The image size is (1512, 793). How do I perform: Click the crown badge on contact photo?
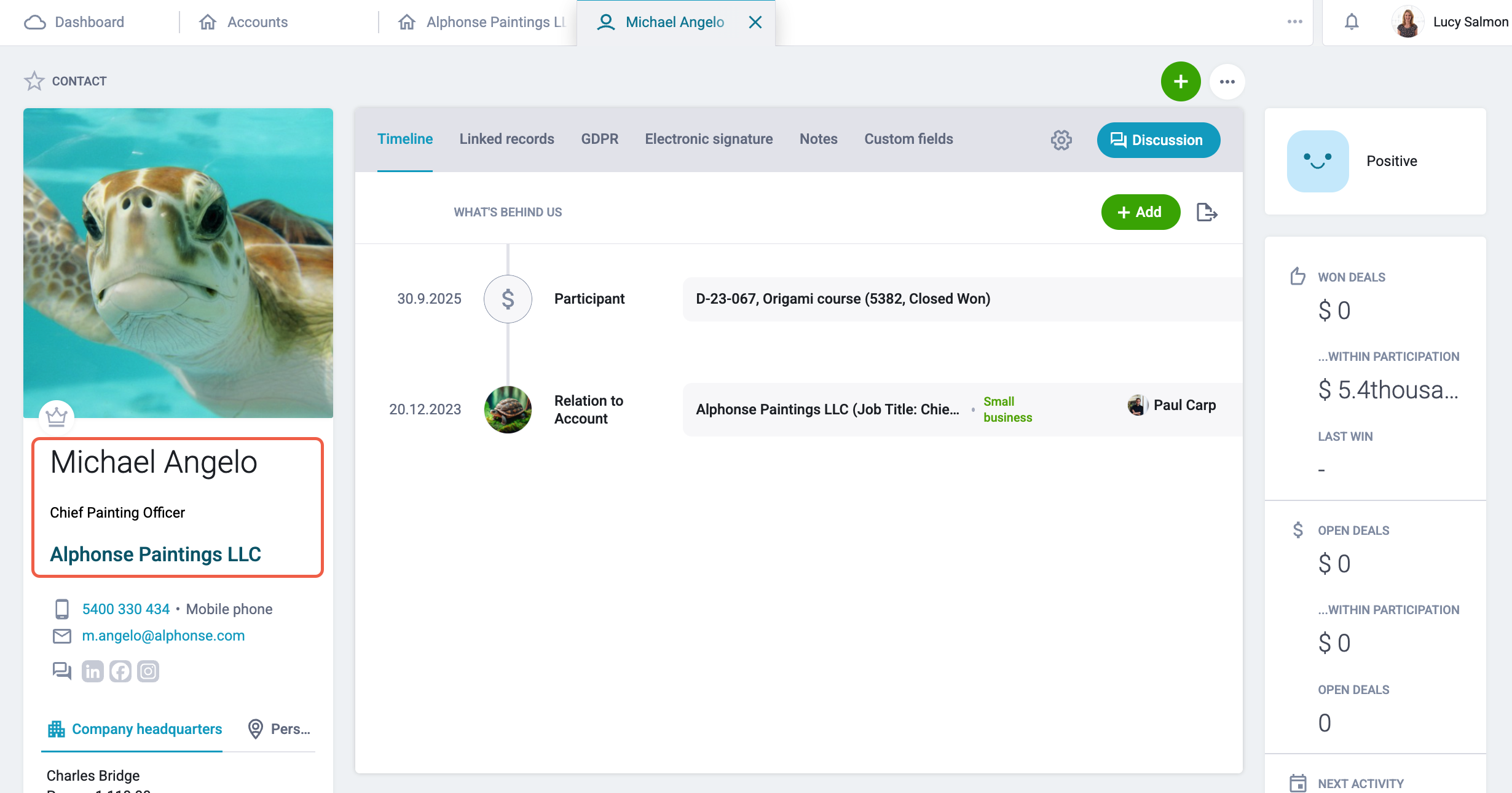click(x=57, y=417)
